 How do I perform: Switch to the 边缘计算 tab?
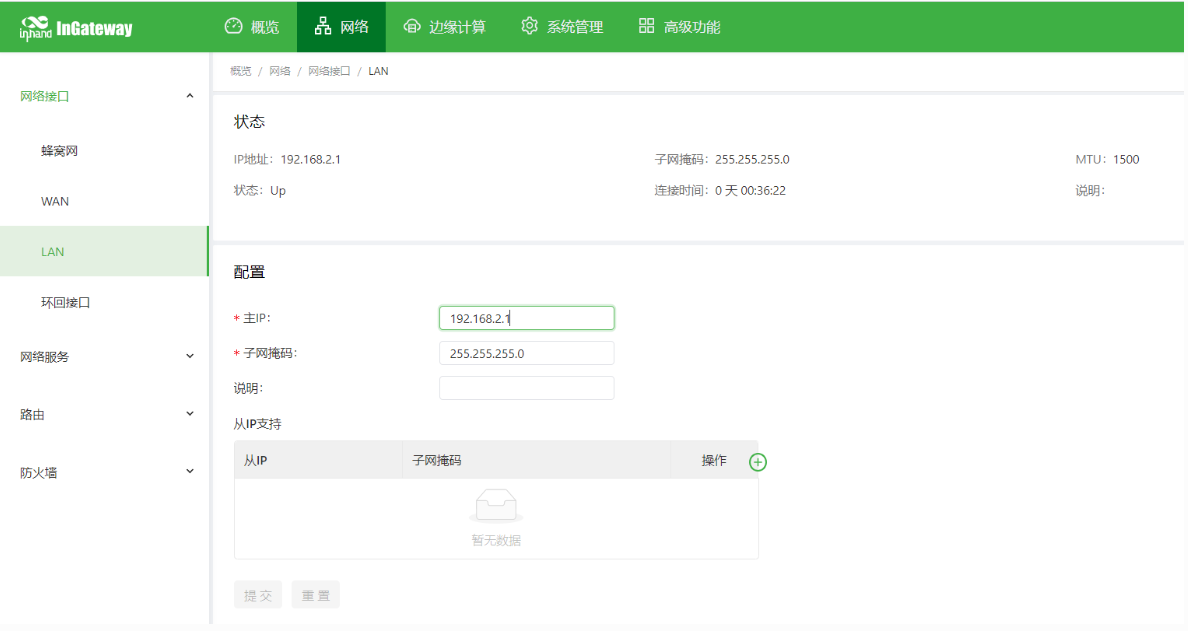[x=444, y=27]
